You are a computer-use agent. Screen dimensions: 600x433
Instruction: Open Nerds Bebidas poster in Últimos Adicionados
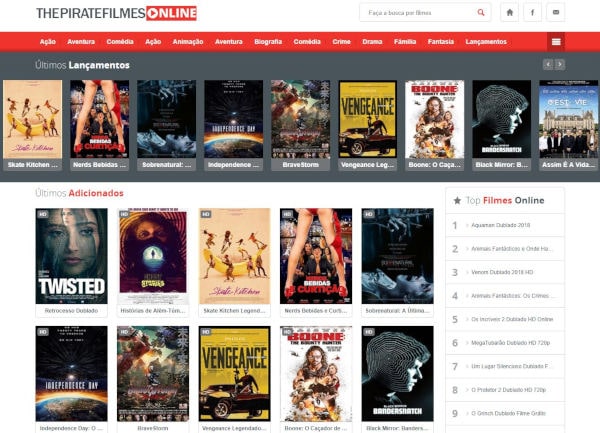[316, 256]
